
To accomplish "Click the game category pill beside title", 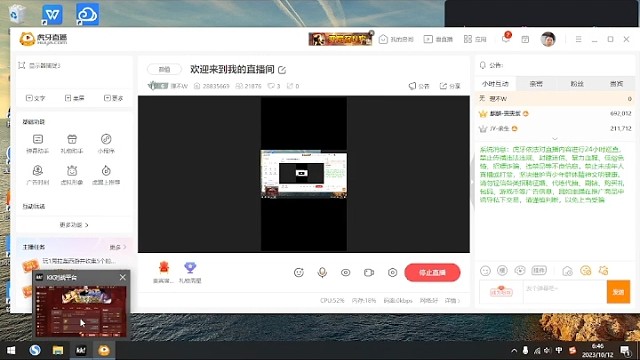I will click(164, 69).
